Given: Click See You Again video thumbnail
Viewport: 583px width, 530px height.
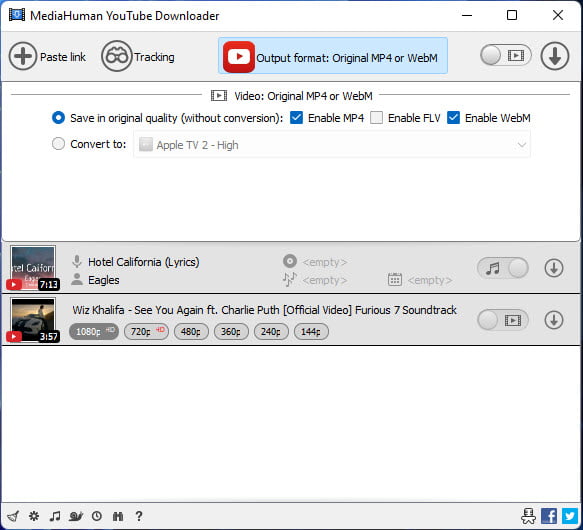Looking at the screenshot, I should [33, 319].
